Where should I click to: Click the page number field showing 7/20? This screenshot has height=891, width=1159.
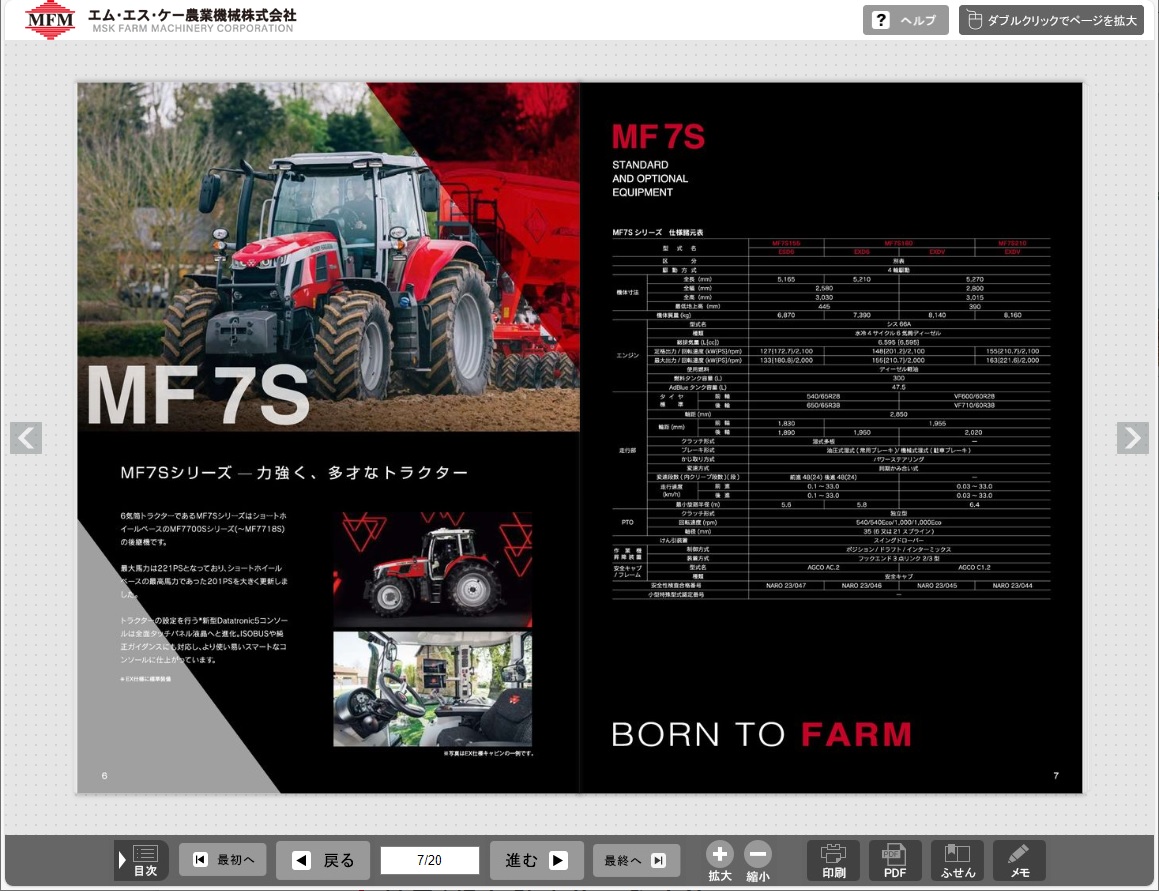click(x=429, y=860)
